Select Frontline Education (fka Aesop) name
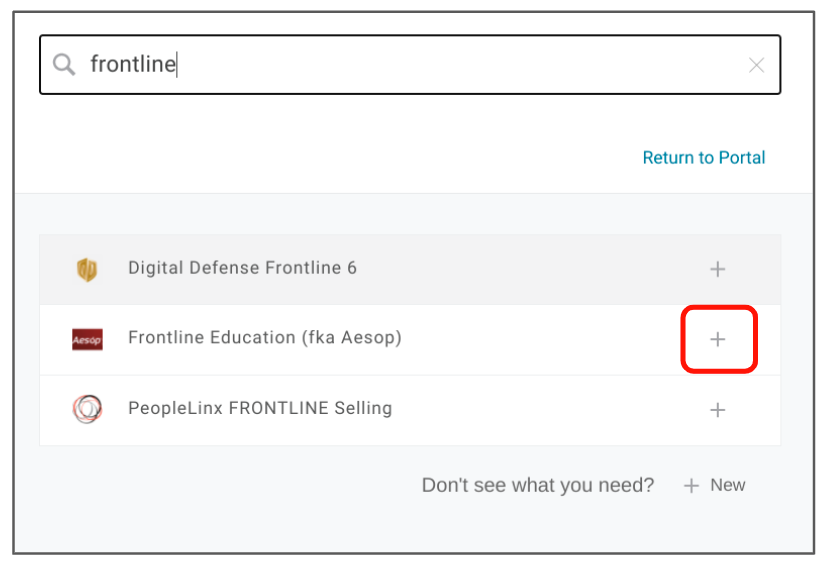 pyautogui.click(x=264, y=338)
